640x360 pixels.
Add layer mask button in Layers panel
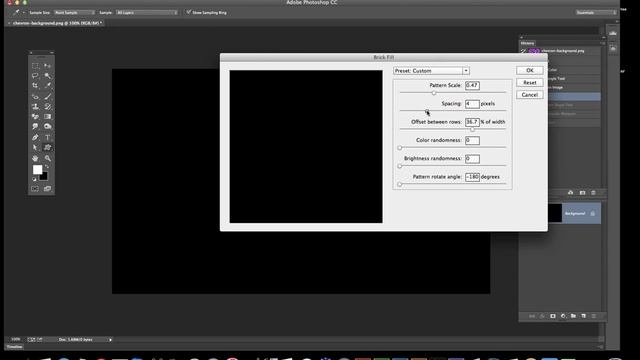(553, 316)
